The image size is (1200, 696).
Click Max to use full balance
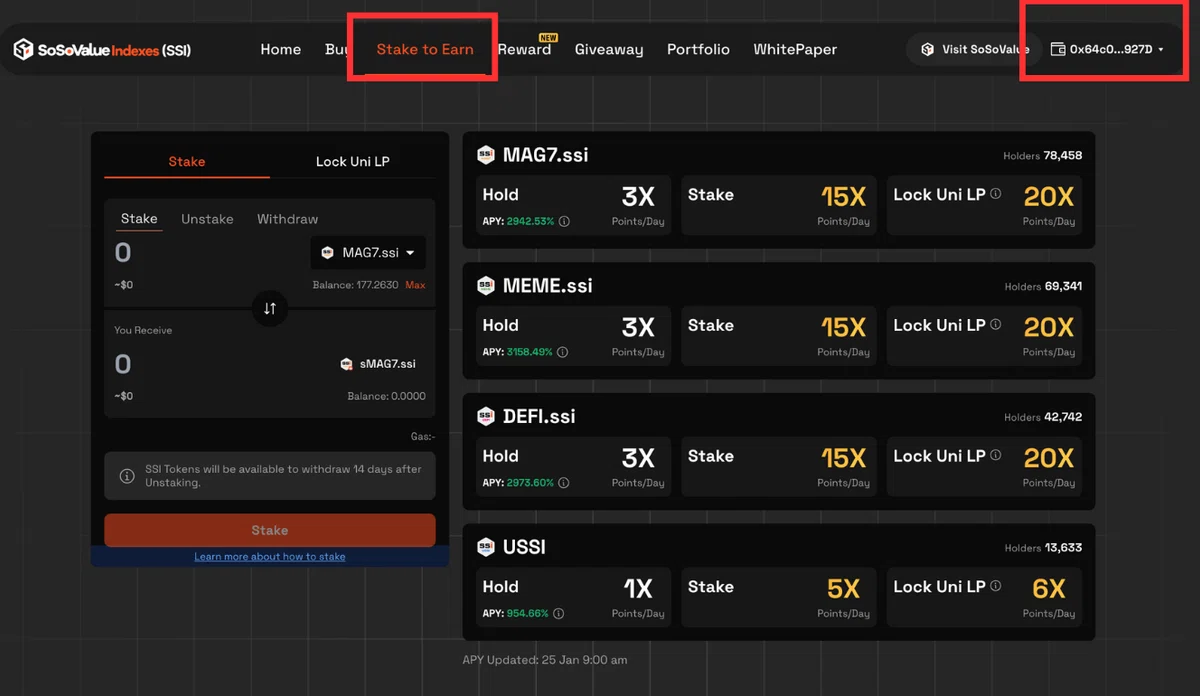415,285
